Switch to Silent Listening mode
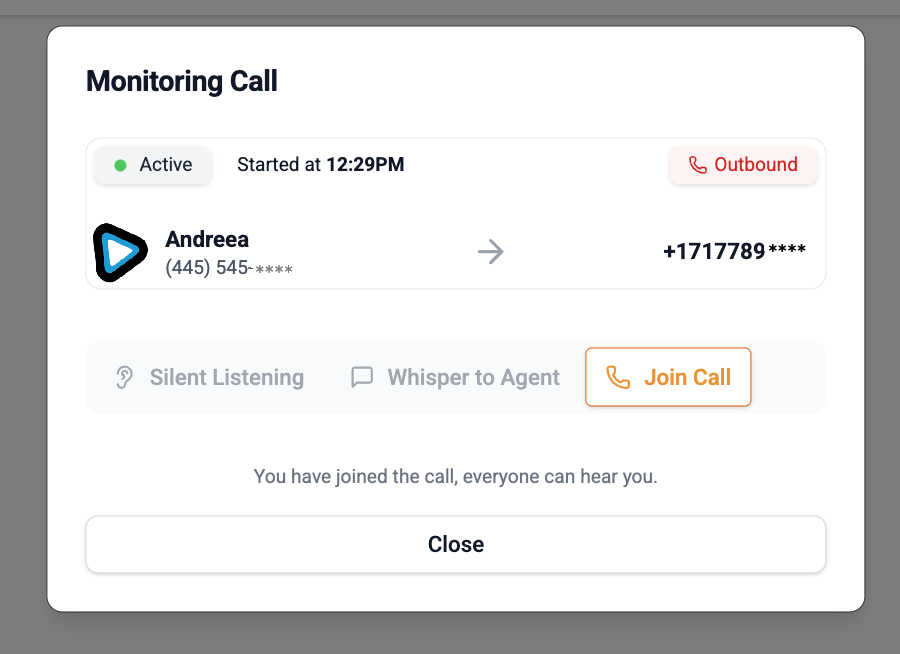Screen dimensions: 900x654 (x=210, y=377)
